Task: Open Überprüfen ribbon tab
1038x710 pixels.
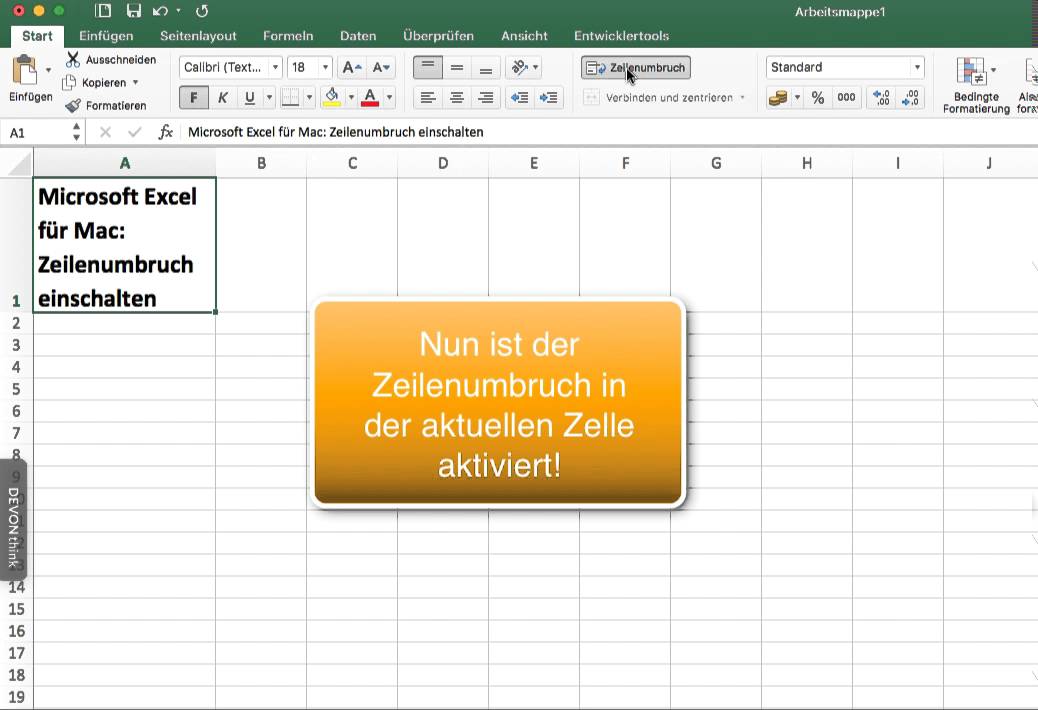Action: tap(438, 36)
